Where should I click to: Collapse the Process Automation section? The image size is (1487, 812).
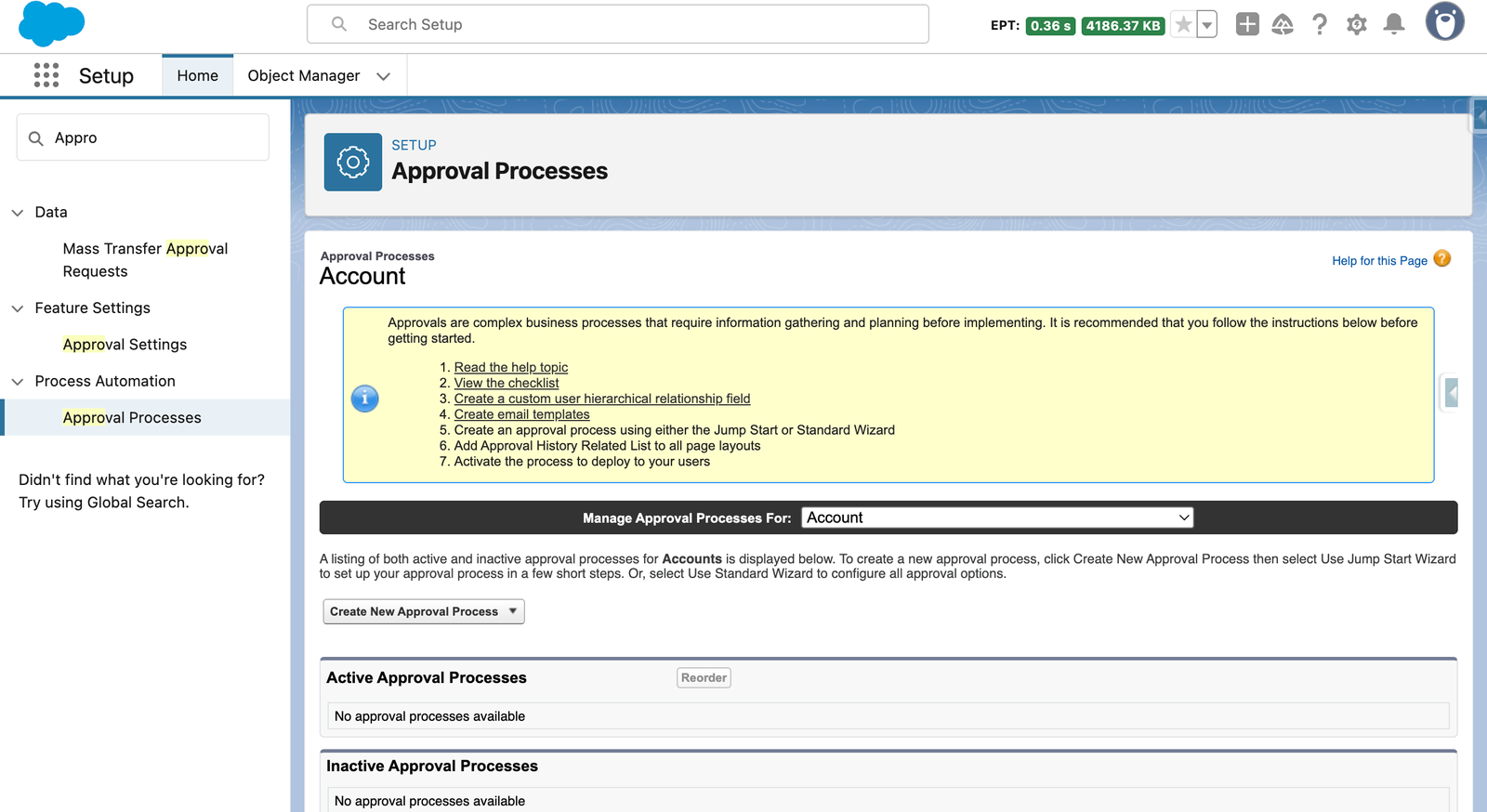coord(17,382)
